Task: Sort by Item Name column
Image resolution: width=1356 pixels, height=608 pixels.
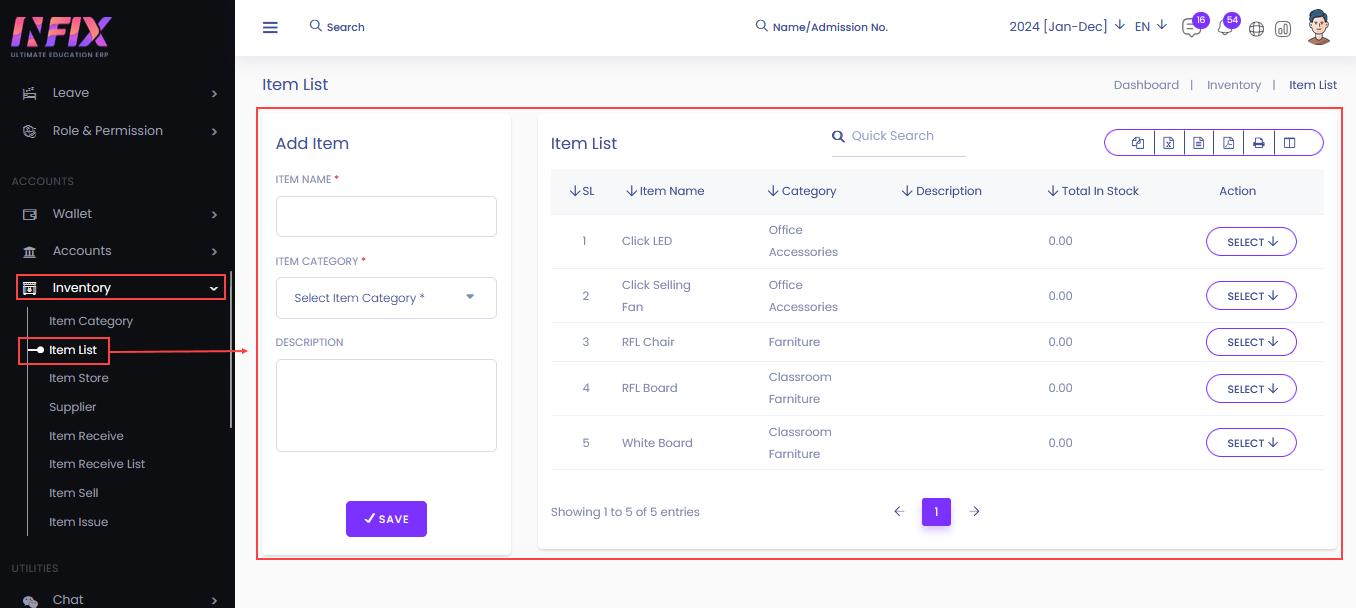Action: tap(665, 191)
